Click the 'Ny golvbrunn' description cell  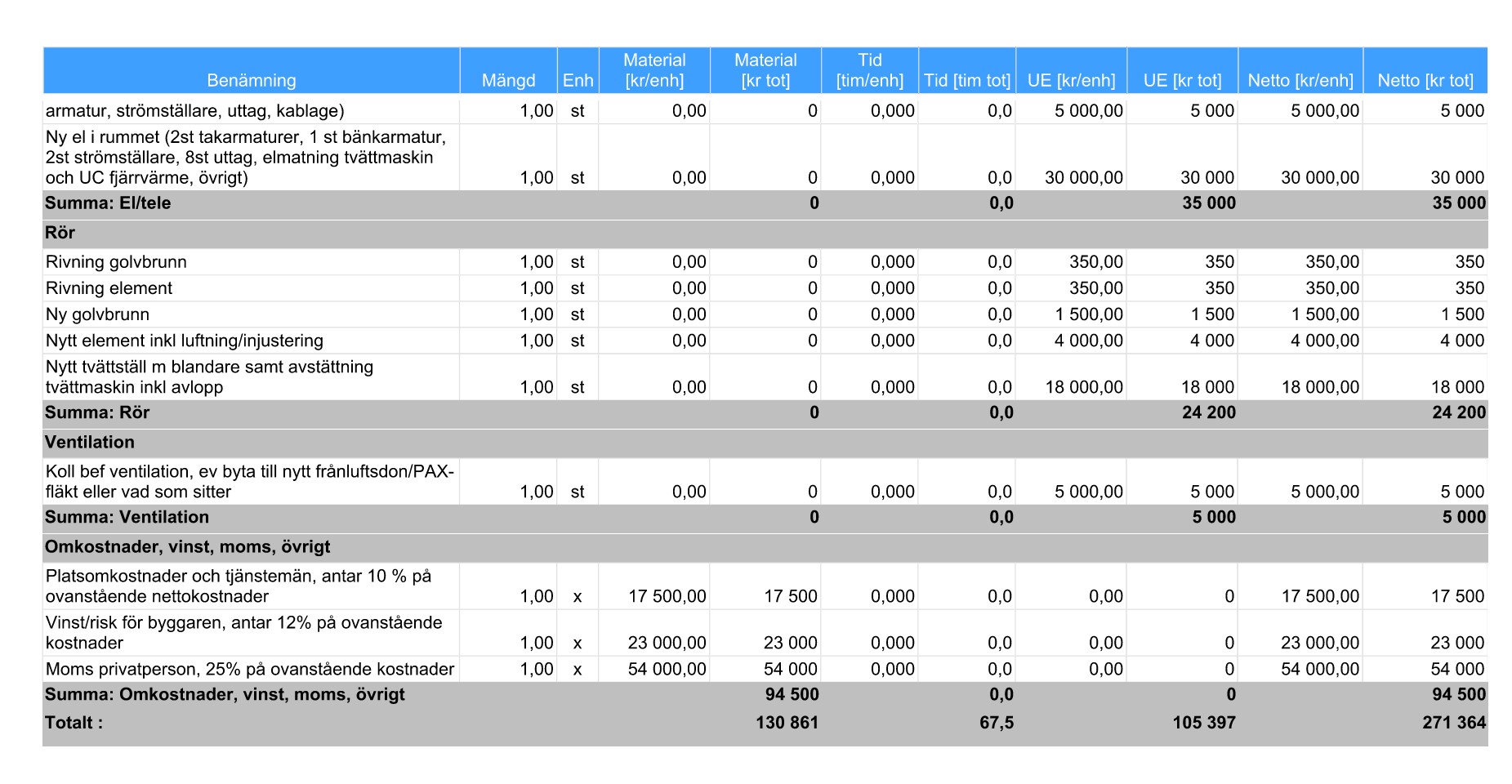[97, 314]
